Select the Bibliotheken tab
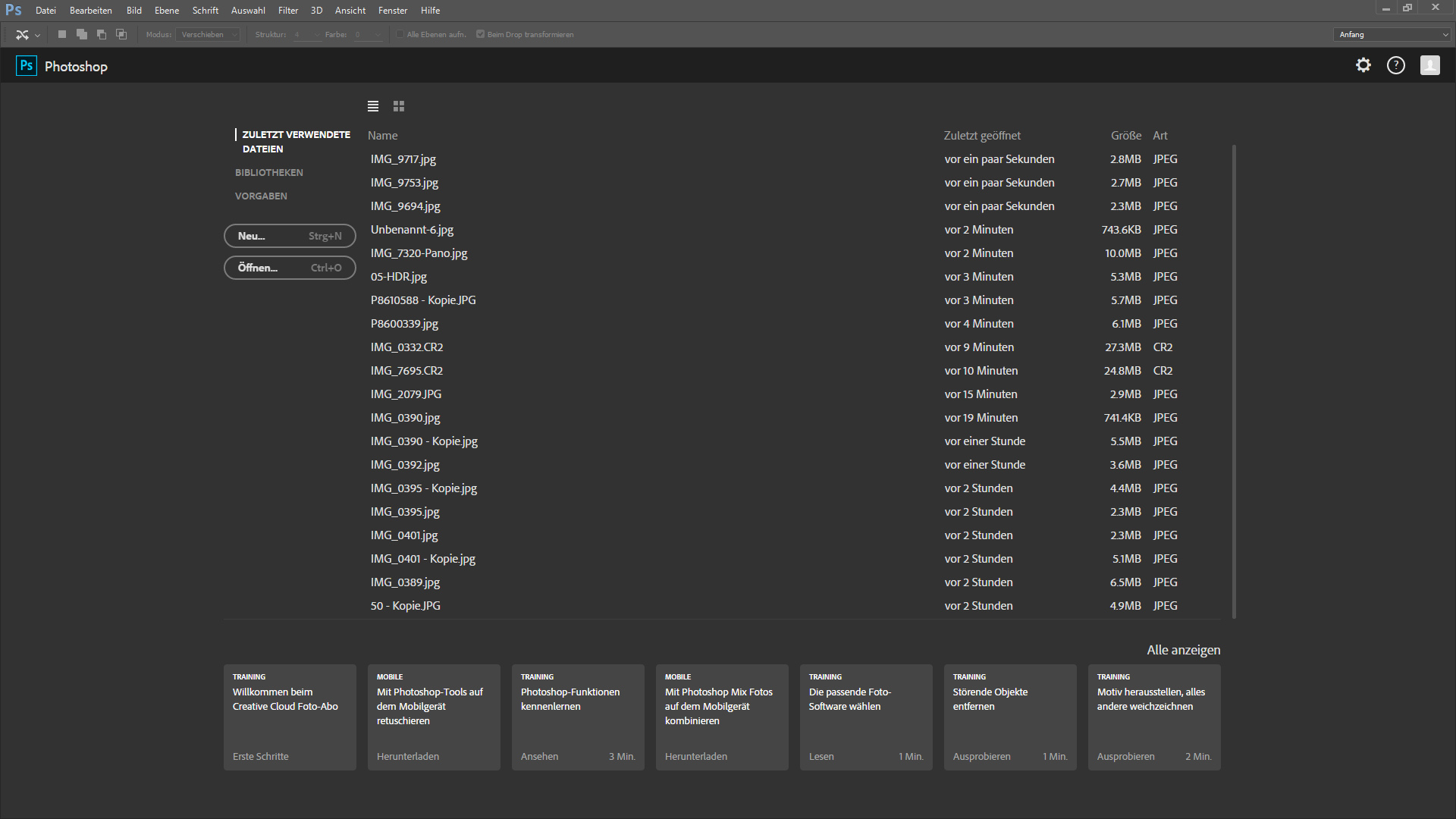 click(x=268, y=173)
